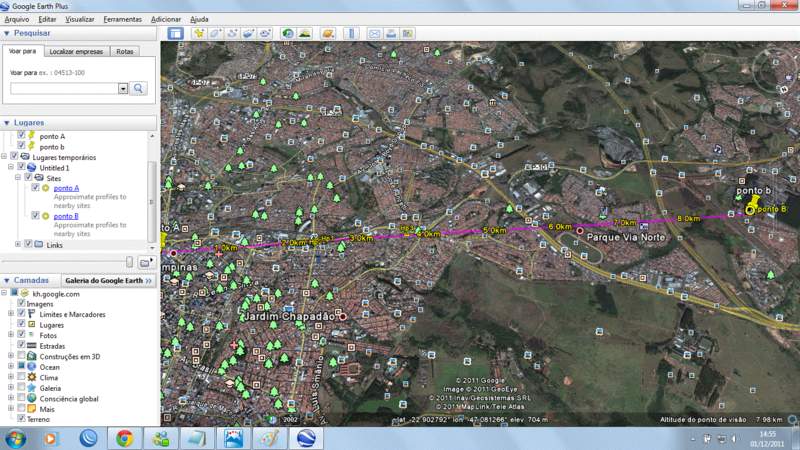Open the ponto A link in Sites

click(x=66, y=188)
